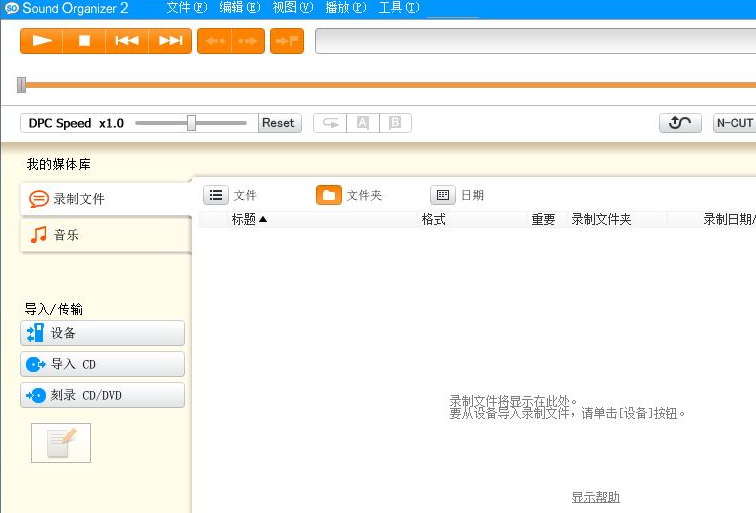Click the orange track mark flag button

(287, 41)
